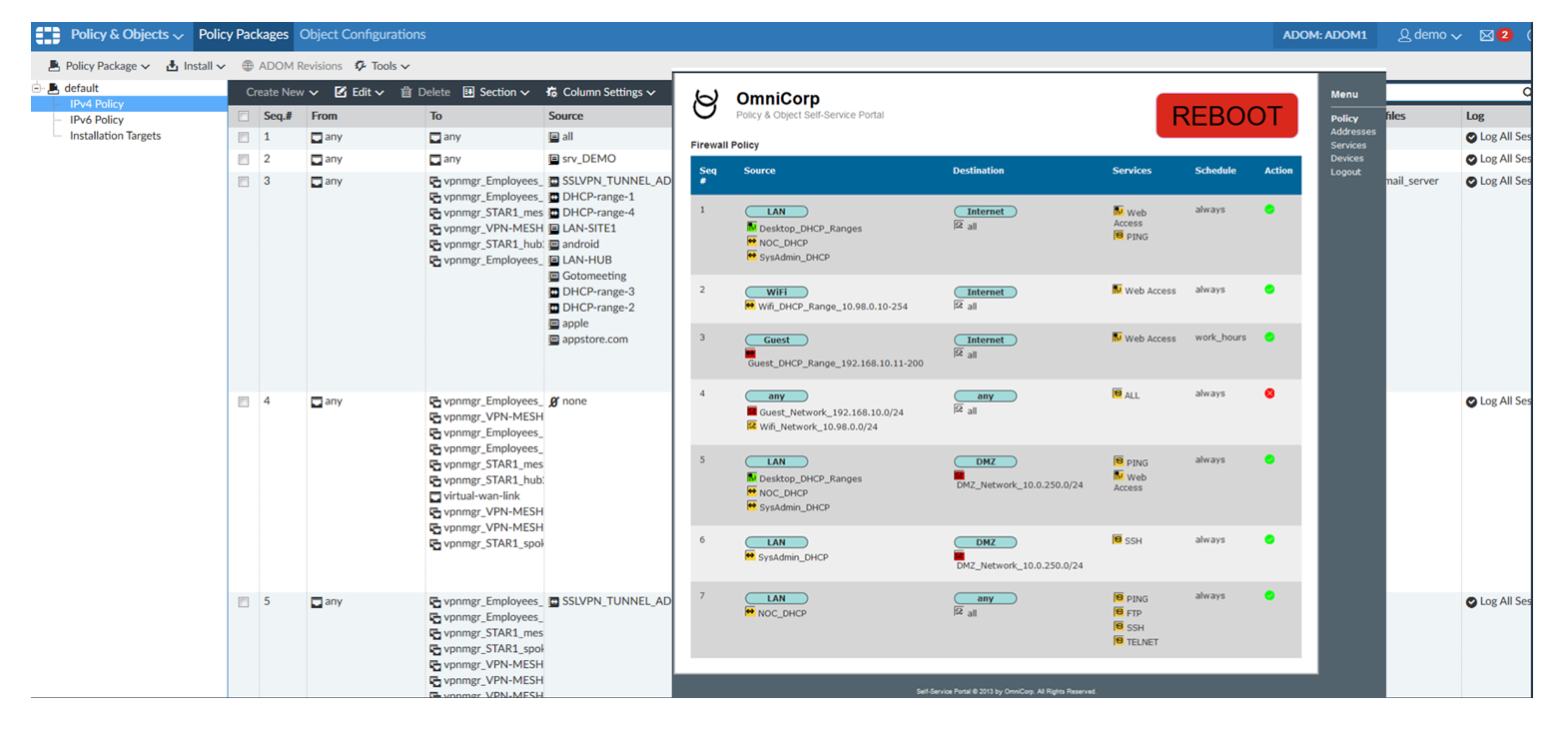Open Addresses in the portal menu

1352,132
